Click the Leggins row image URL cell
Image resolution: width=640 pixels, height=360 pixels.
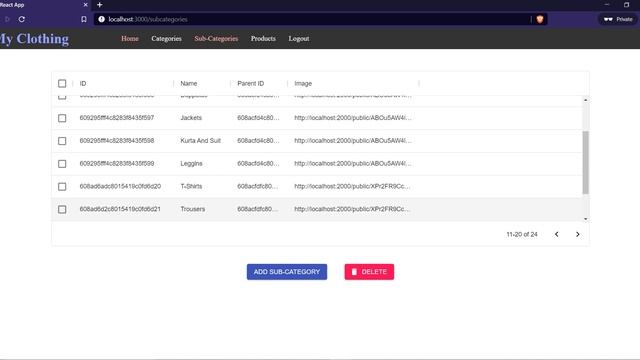(353, 164)
